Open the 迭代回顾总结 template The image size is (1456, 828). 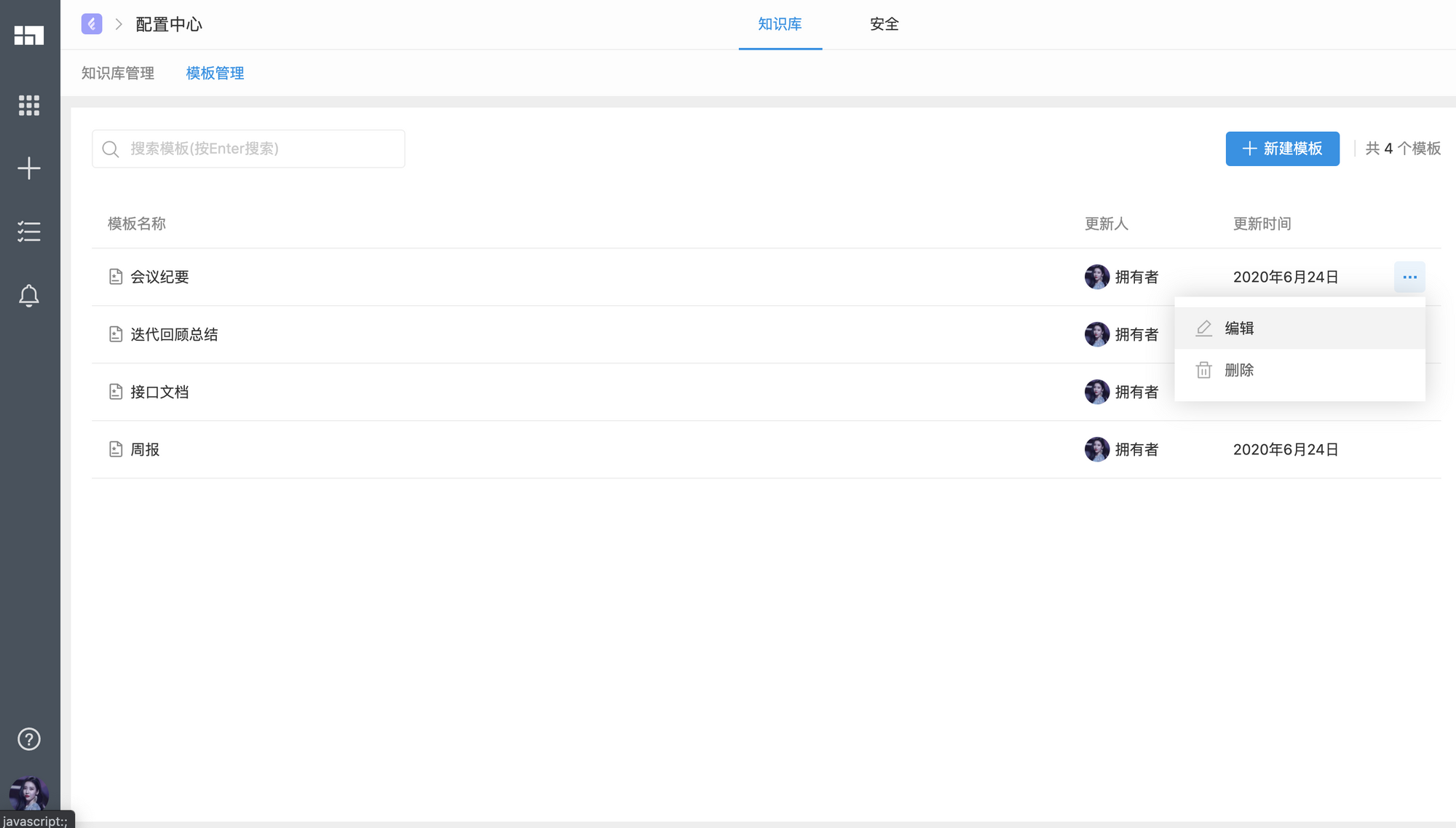point(174,334)
